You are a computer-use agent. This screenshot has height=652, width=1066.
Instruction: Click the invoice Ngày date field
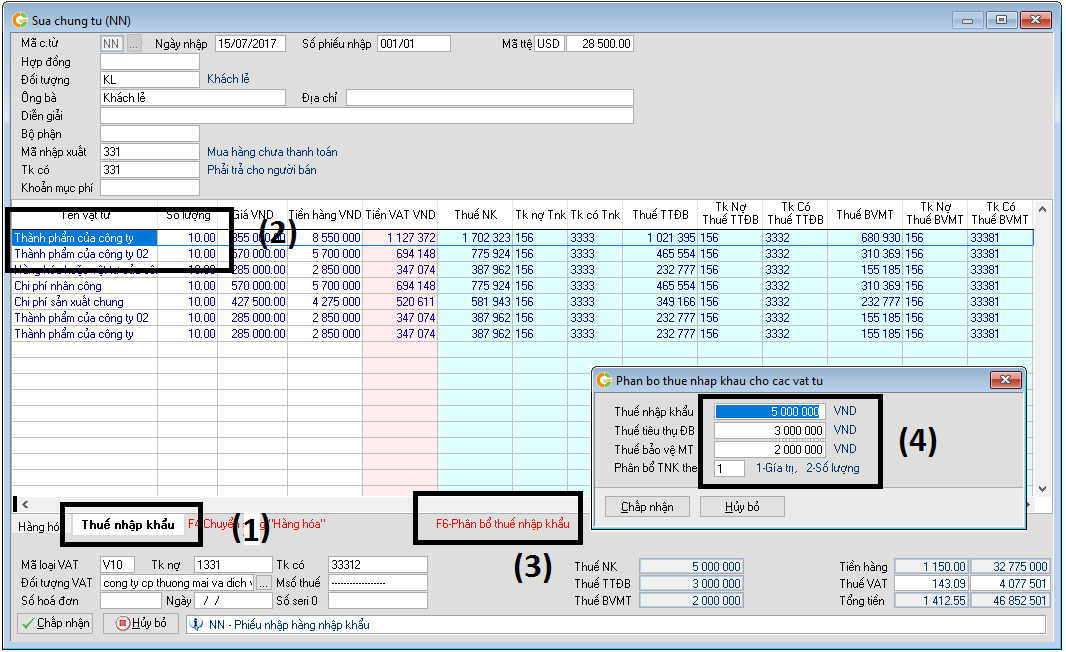click(233, 601)
